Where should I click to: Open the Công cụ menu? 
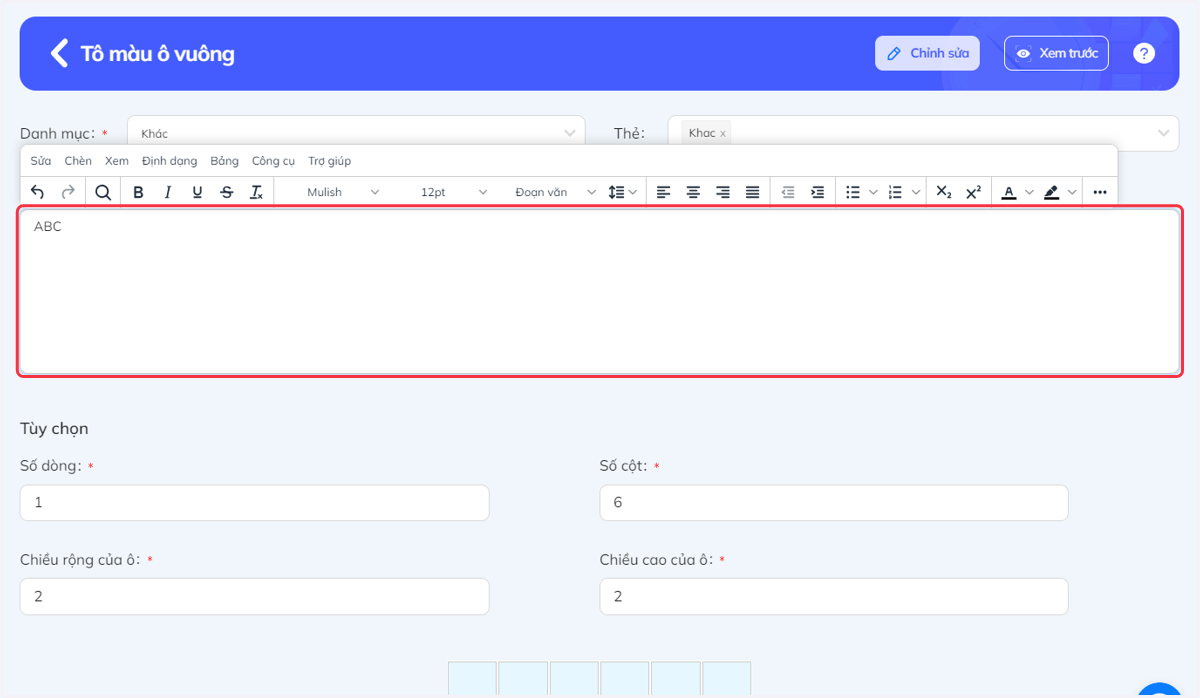point(273,161)
